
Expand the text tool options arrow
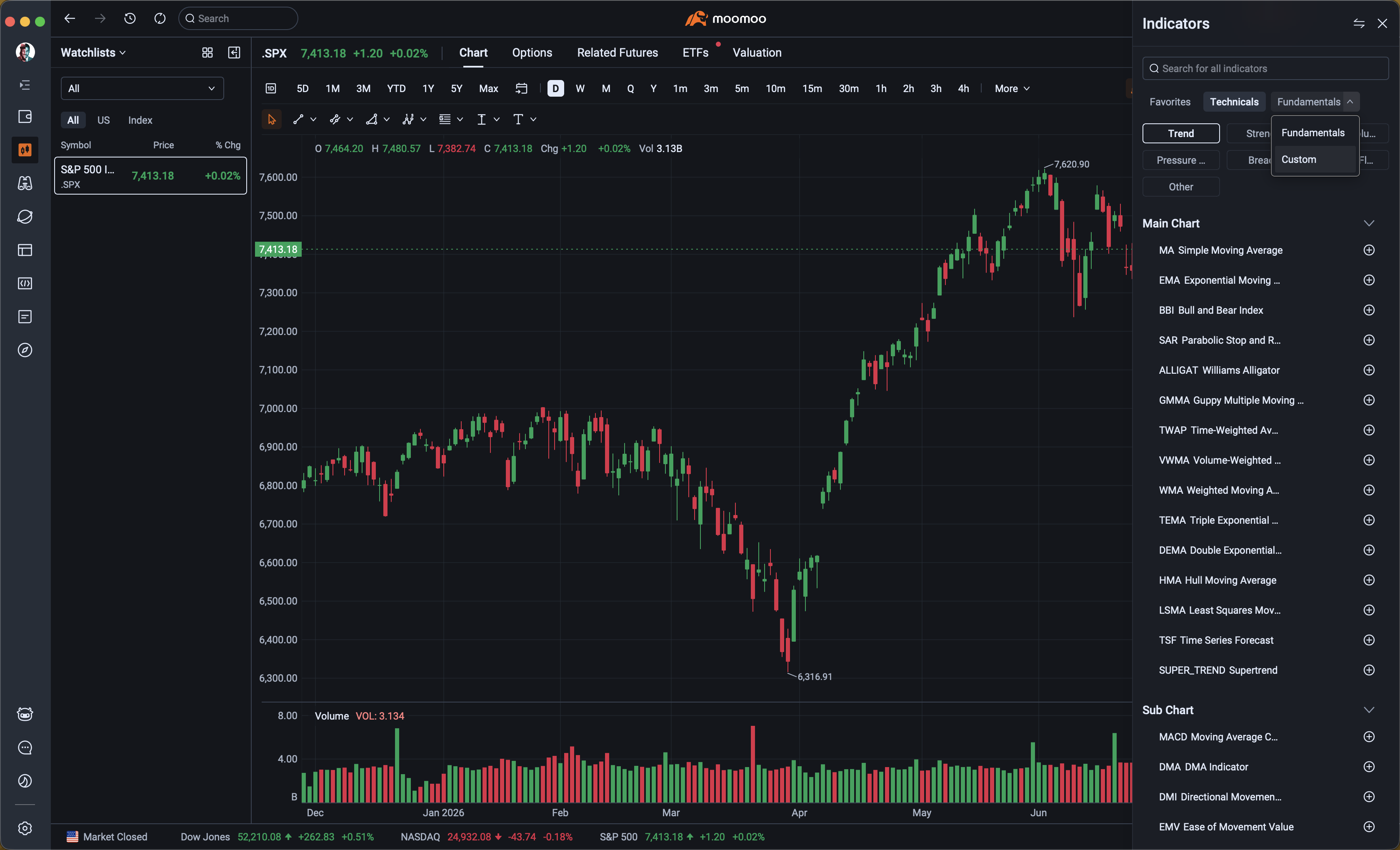pos(533,119)
